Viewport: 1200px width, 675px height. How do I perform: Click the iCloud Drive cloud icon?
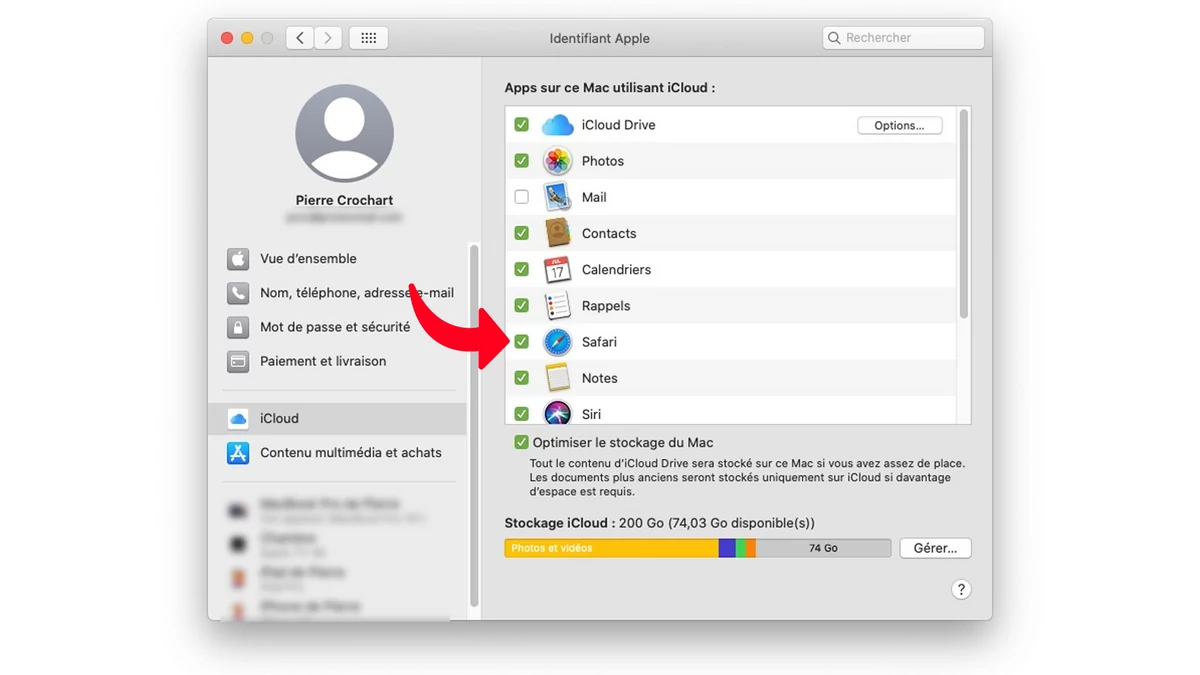pyautogui.click(x=557, y=125)
